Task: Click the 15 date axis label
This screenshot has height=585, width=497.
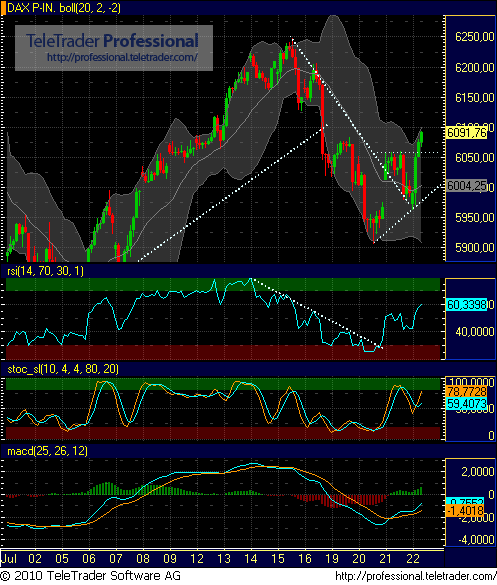Action: click(x=278, y=559)
